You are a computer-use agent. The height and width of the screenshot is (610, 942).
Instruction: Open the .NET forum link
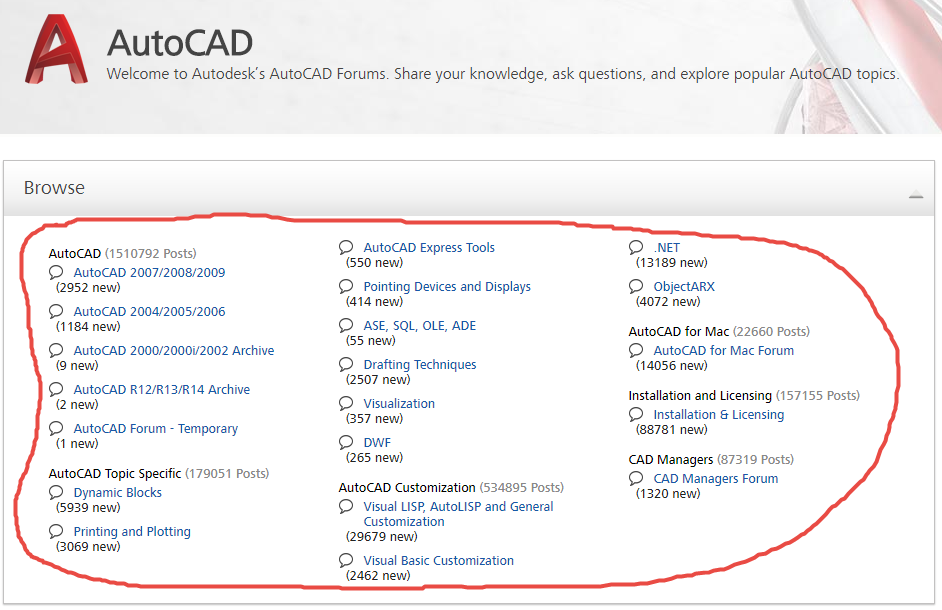tap(666, 248)
